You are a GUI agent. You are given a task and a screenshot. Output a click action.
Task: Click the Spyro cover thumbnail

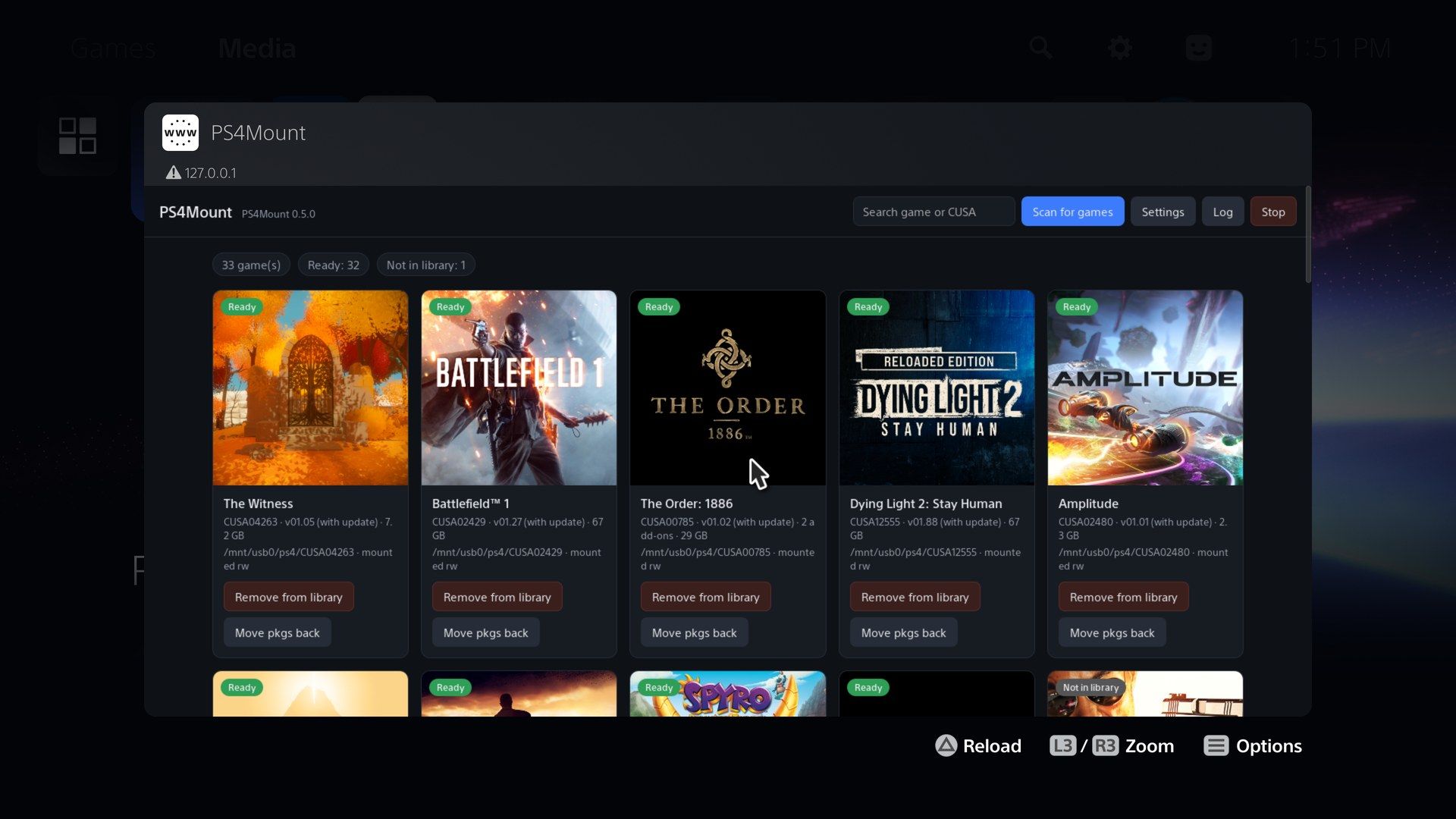[727, 694]
